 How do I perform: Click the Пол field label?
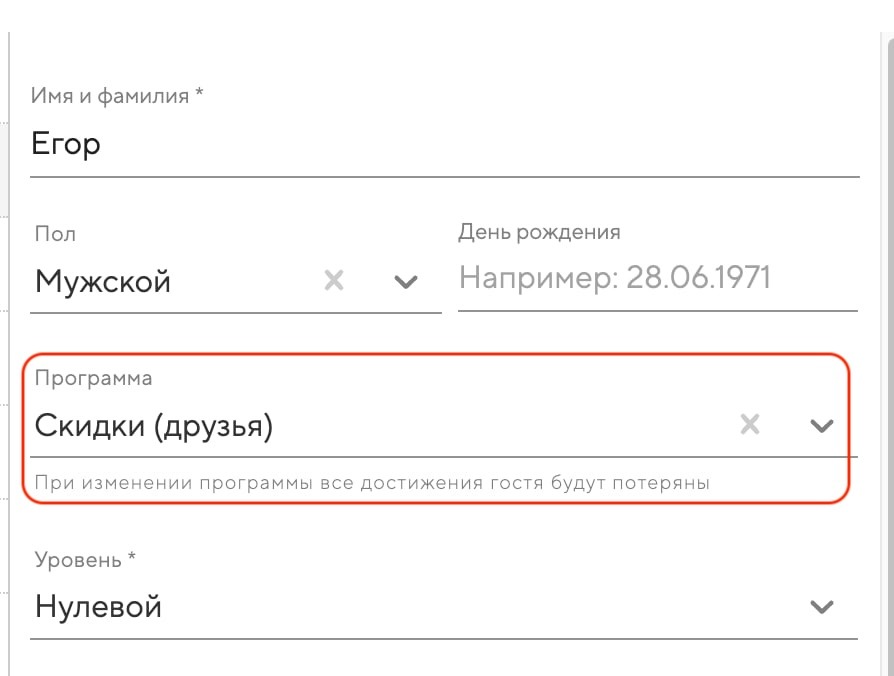pyautogui.click(x=55, y=234)
